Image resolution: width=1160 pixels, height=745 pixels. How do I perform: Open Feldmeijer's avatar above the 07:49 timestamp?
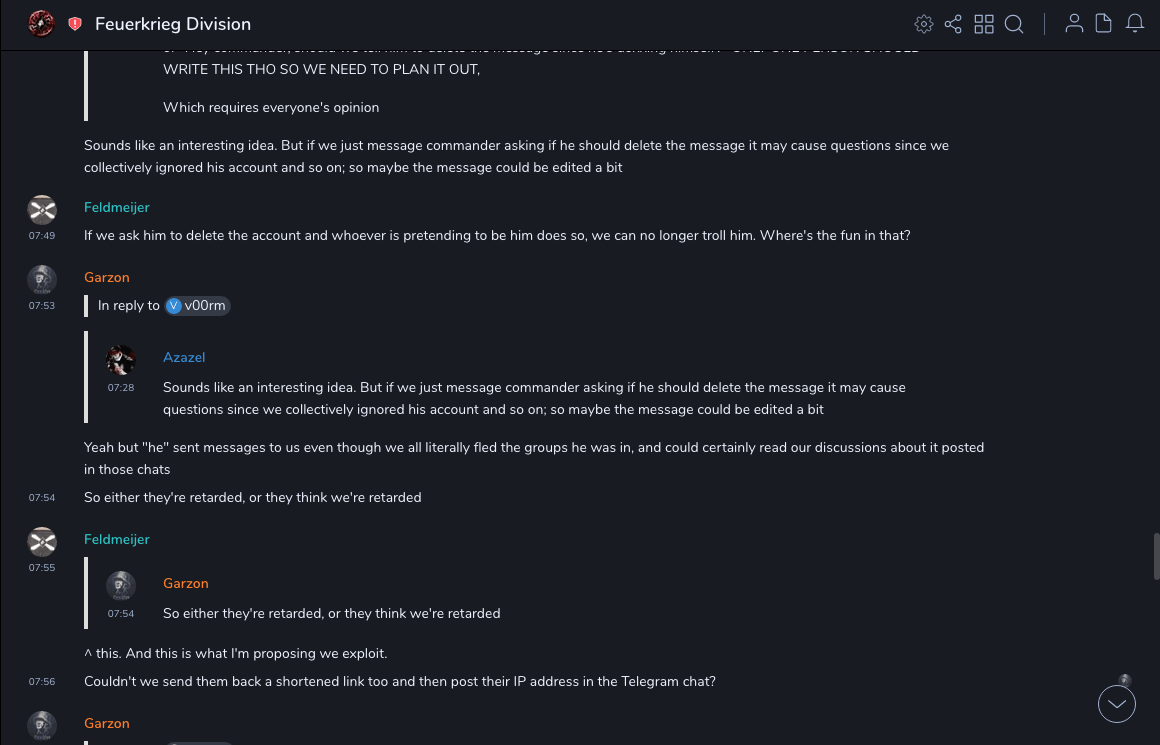[x=42, y=209]
